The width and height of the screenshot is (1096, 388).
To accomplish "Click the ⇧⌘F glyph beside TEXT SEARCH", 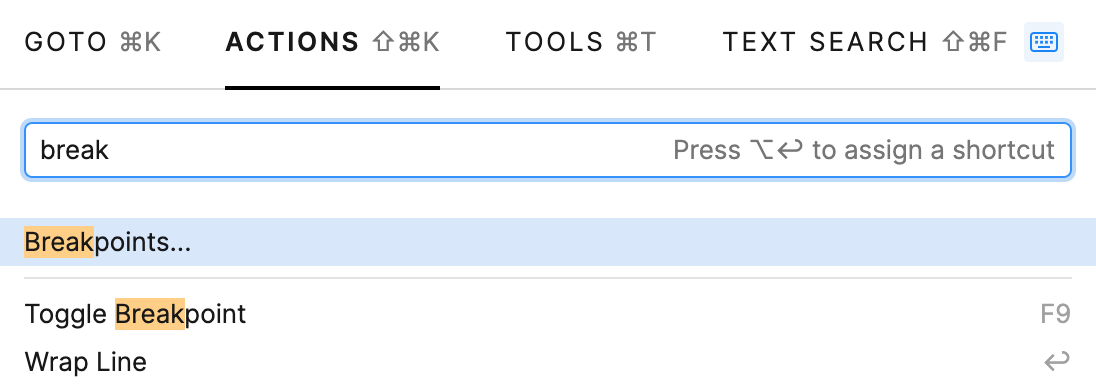I will point(975,42).
